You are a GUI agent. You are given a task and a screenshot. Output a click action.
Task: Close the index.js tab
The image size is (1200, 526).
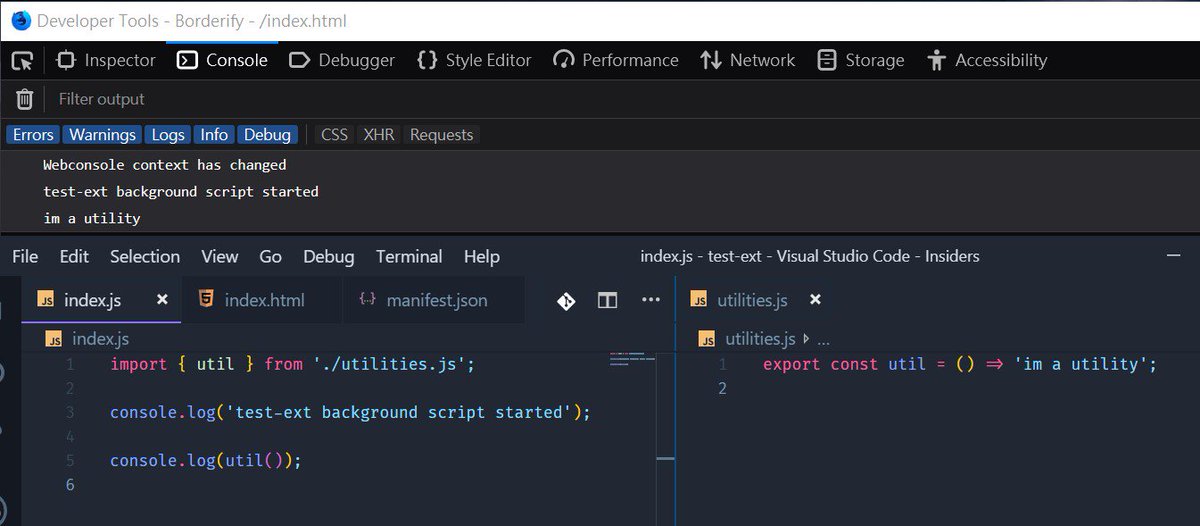click(162, 300)
